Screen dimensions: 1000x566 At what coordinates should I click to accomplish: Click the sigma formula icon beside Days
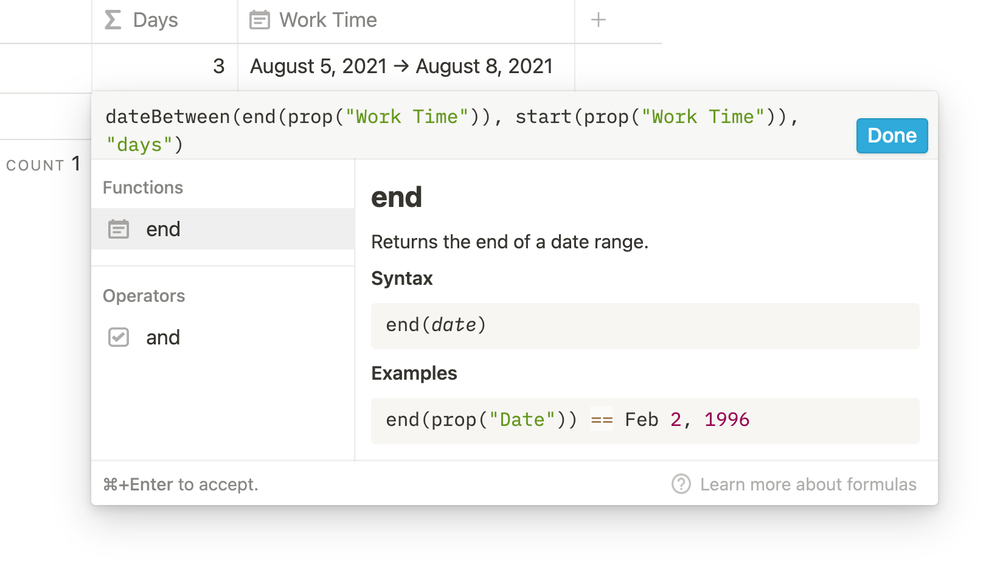pyautogui.click(x=113, y=20)
